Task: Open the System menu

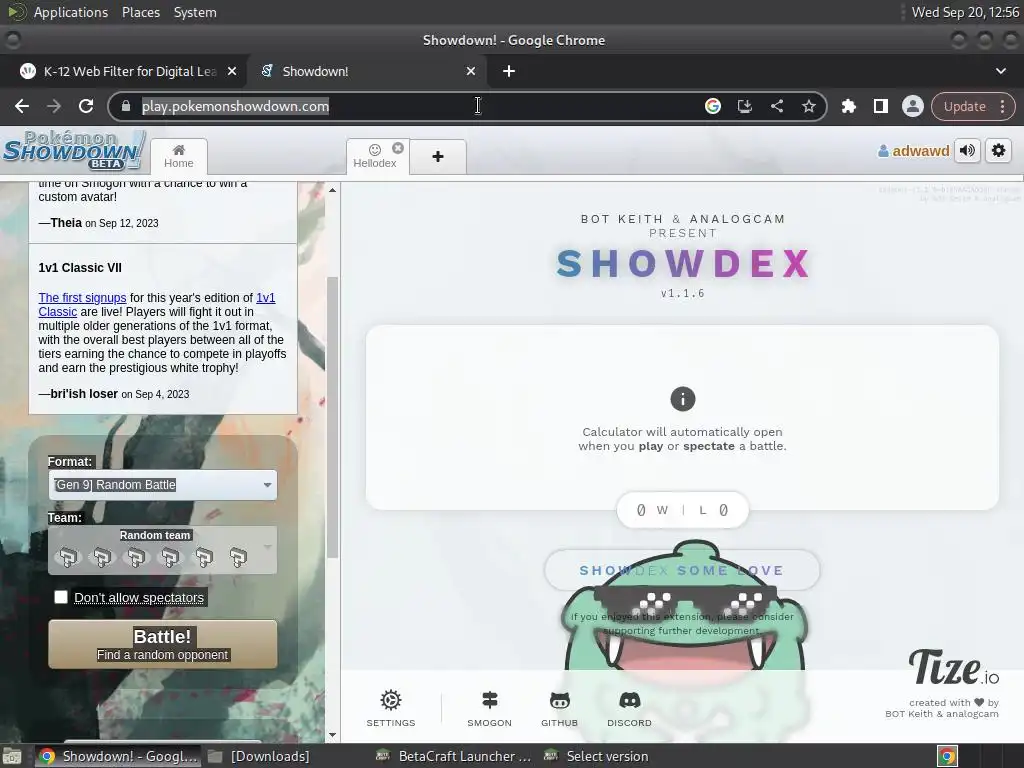Action: click(x=195, y=12)
